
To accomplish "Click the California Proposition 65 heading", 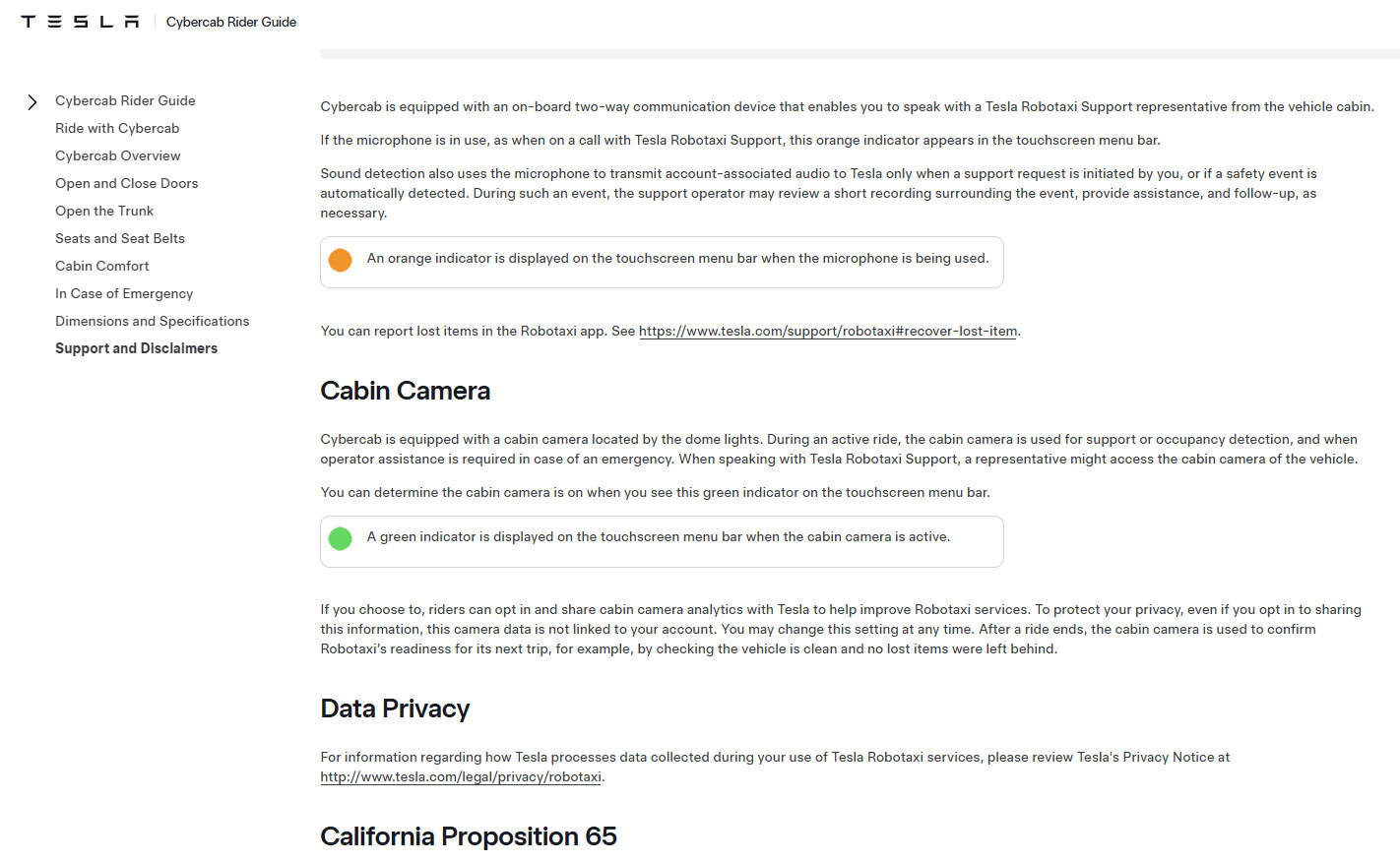I will pyautogui.click(x=469, y=836).
